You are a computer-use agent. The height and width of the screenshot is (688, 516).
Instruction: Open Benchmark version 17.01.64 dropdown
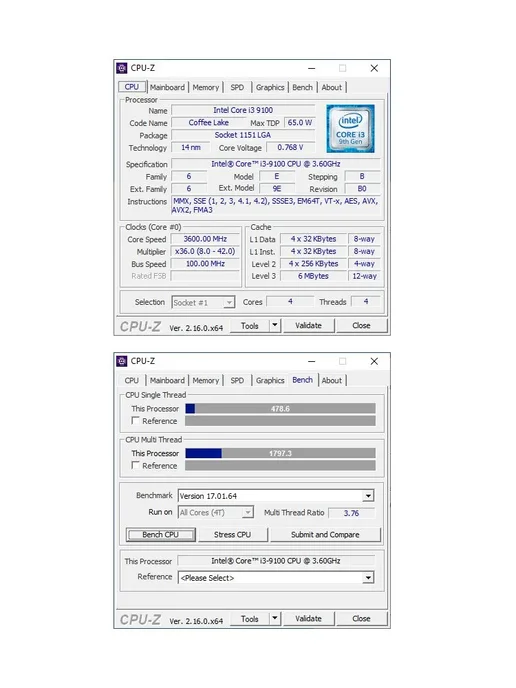pyautogui.click(x=276, y=496)
